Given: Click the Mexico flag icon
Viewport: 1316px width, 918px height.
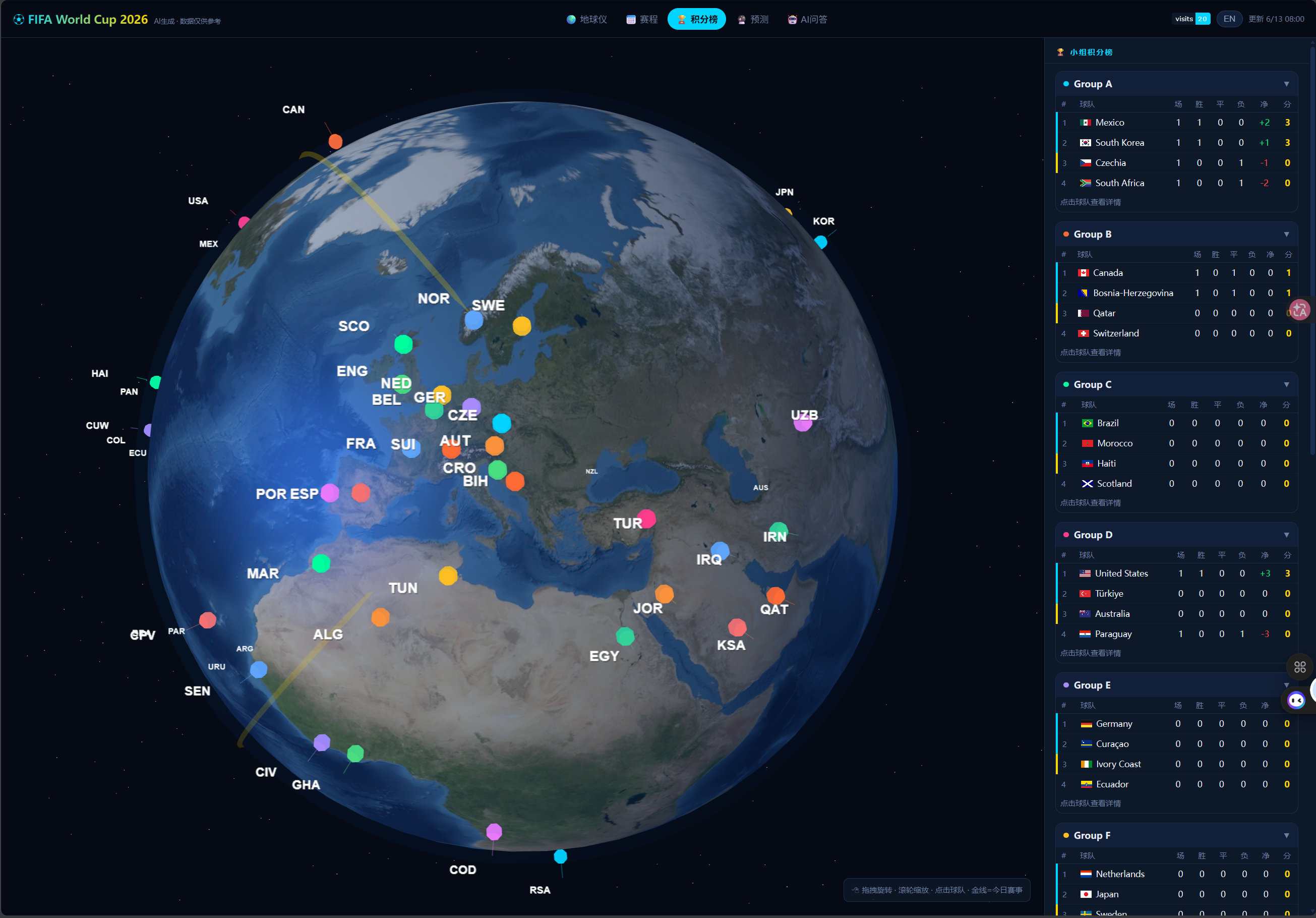Looking at the screenshot, I should [1085, 123].
